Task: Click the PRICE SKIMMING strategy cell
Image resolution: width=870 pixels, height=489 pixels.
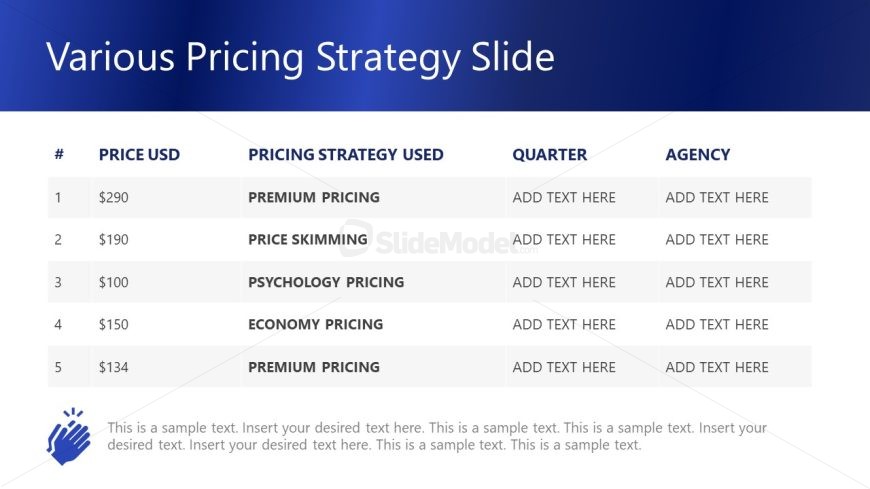Action: click(x=307, y=240)
